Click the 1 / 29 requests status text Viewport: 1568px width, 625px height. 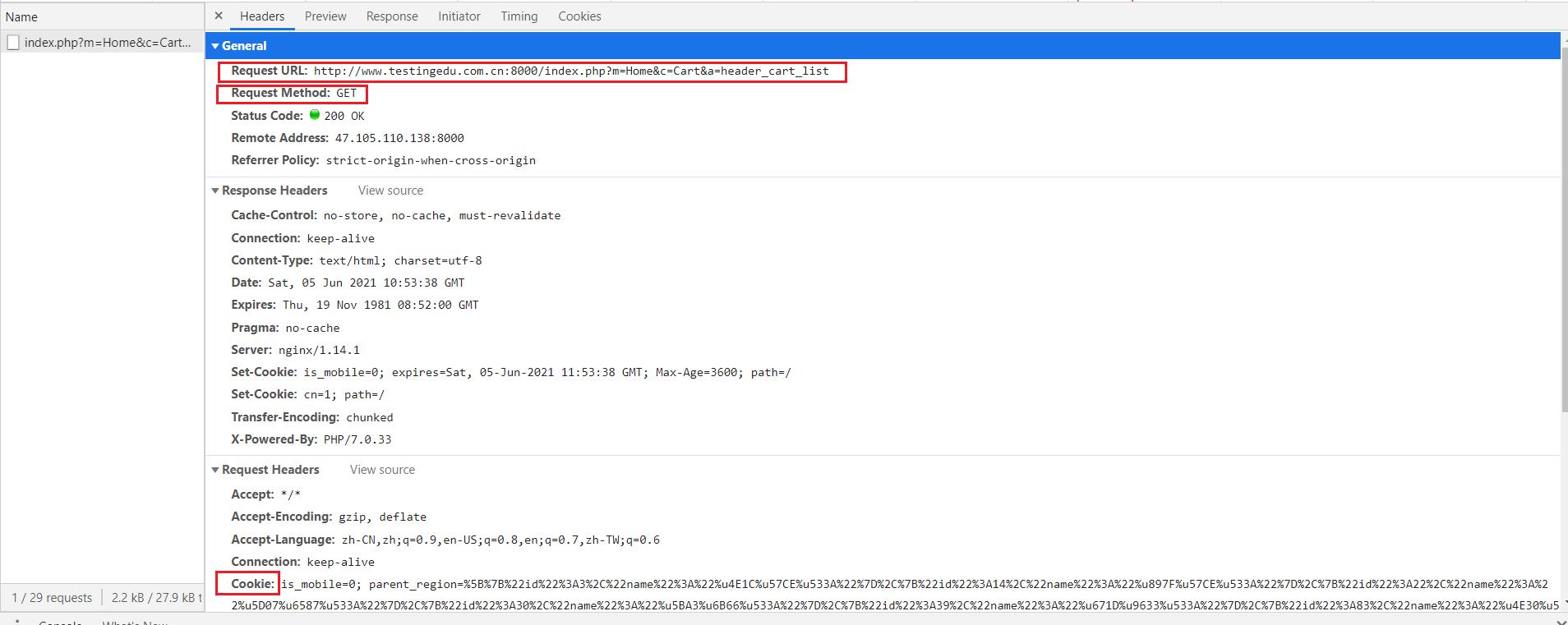[x=52, y=598]
